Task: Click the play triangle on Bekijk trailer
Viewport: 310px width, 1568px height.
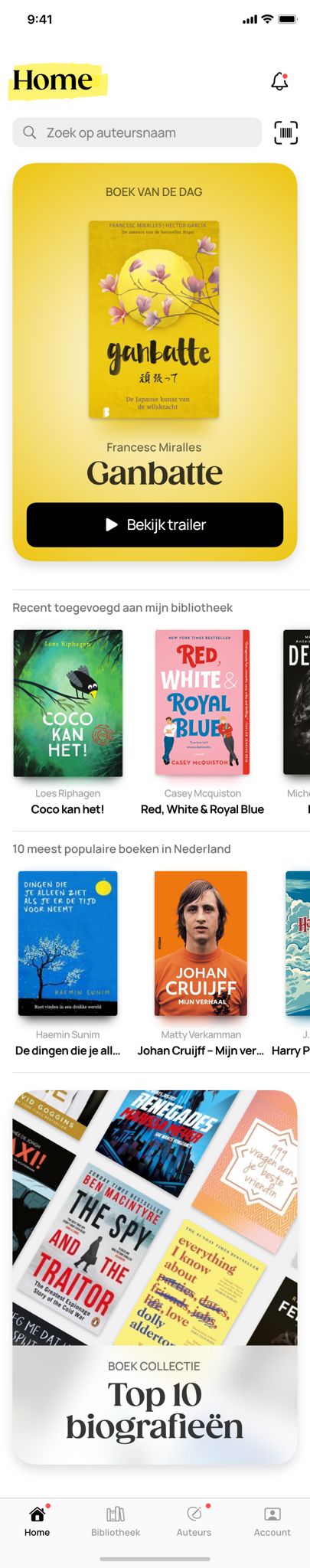Action: click(112, 524)
